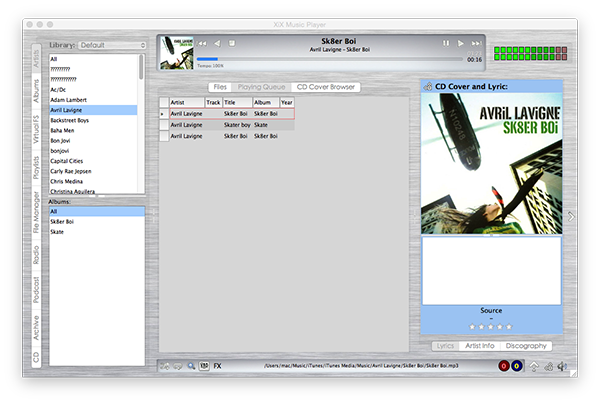
Task: Open the Lyrics tab
Action: 445,346
